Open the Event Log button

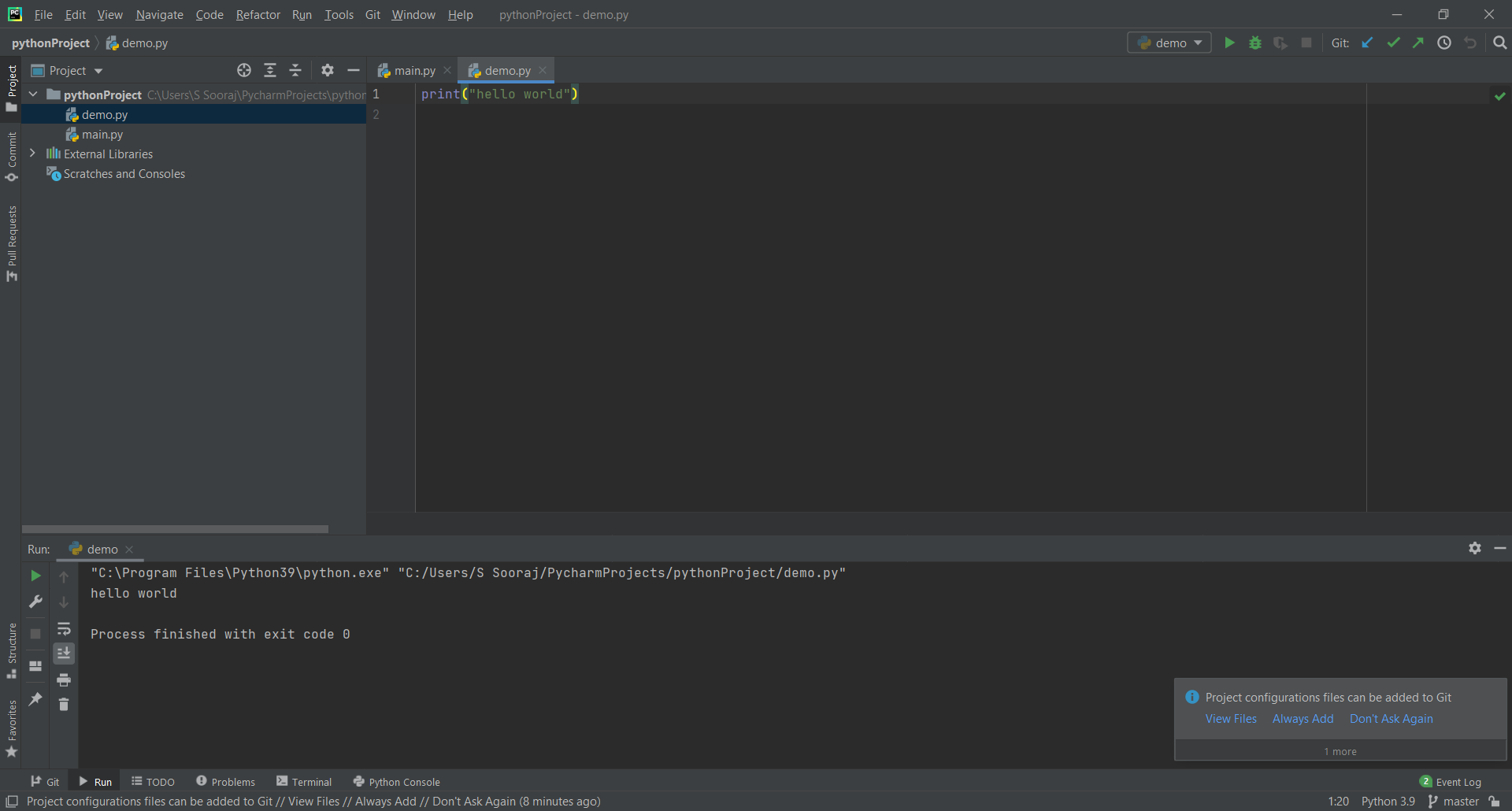point(1450,782)
